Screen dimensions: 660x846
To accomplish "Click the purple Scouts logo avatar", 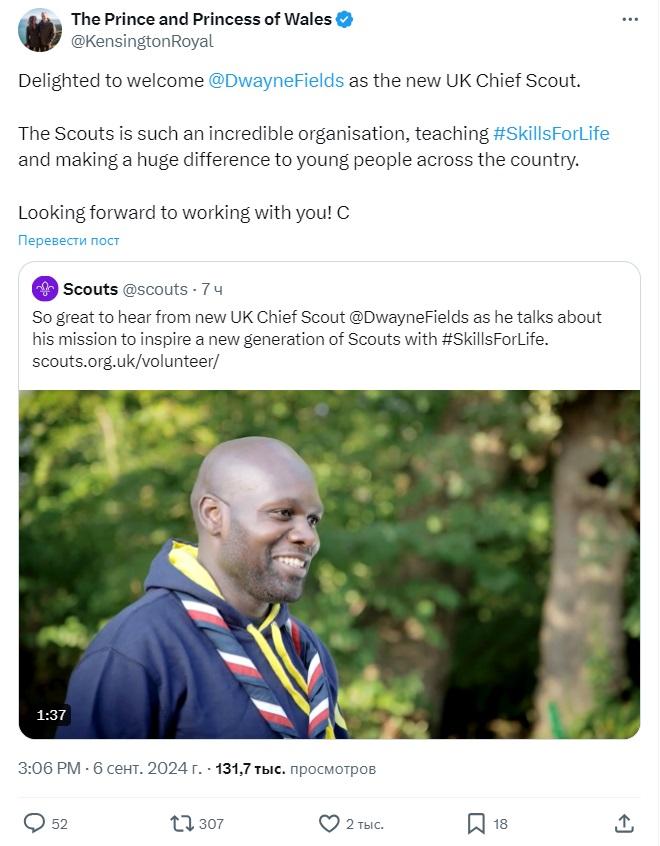I will 45,289.
